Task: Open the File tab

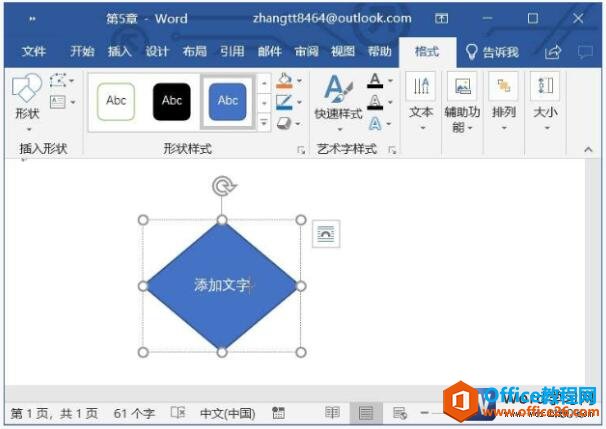Action: 34,51
